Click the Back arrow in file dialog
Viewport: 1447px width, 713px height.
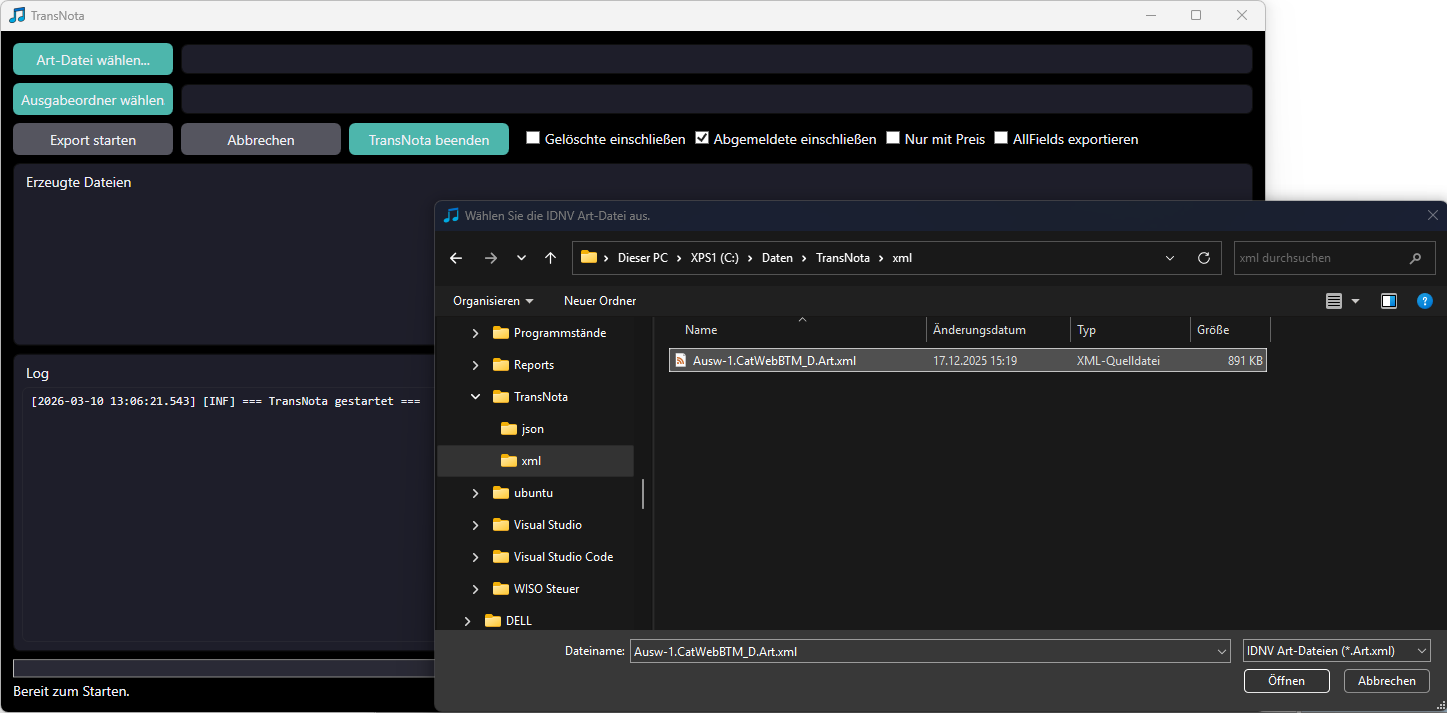coord(456,258)
